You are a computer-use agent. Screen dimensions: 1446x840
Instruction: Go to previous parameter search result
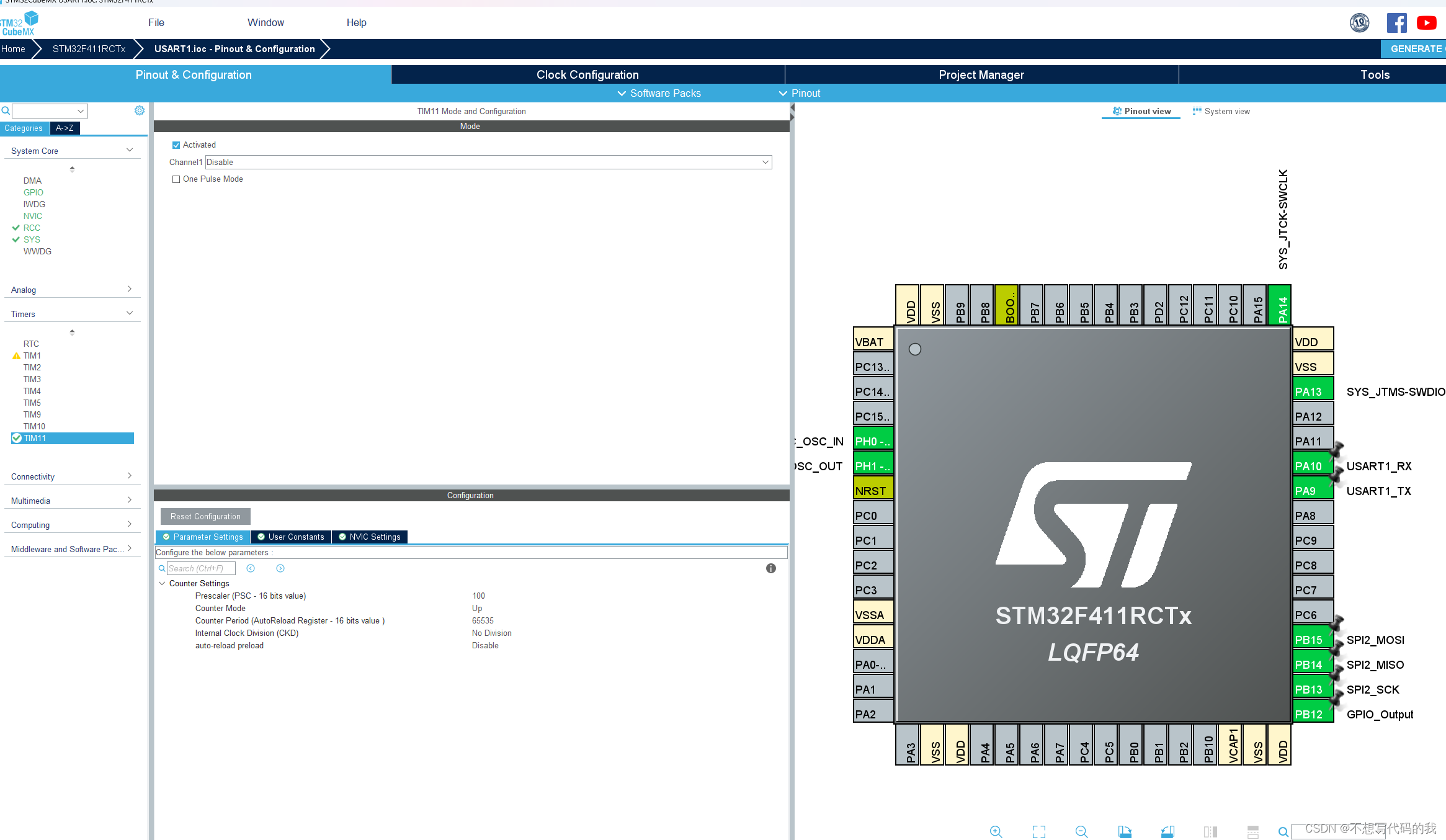251,568
